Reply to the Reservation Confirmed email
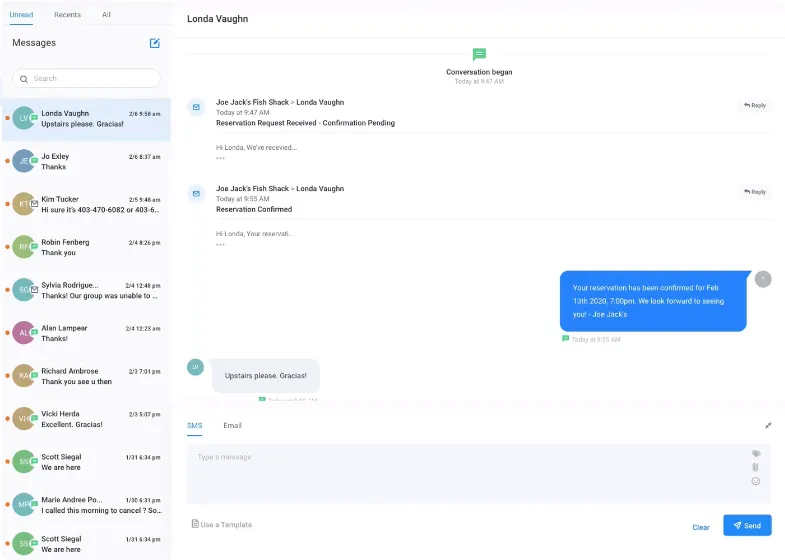The height and width of the screenshot is (560, 785). [x=754, y=192]
